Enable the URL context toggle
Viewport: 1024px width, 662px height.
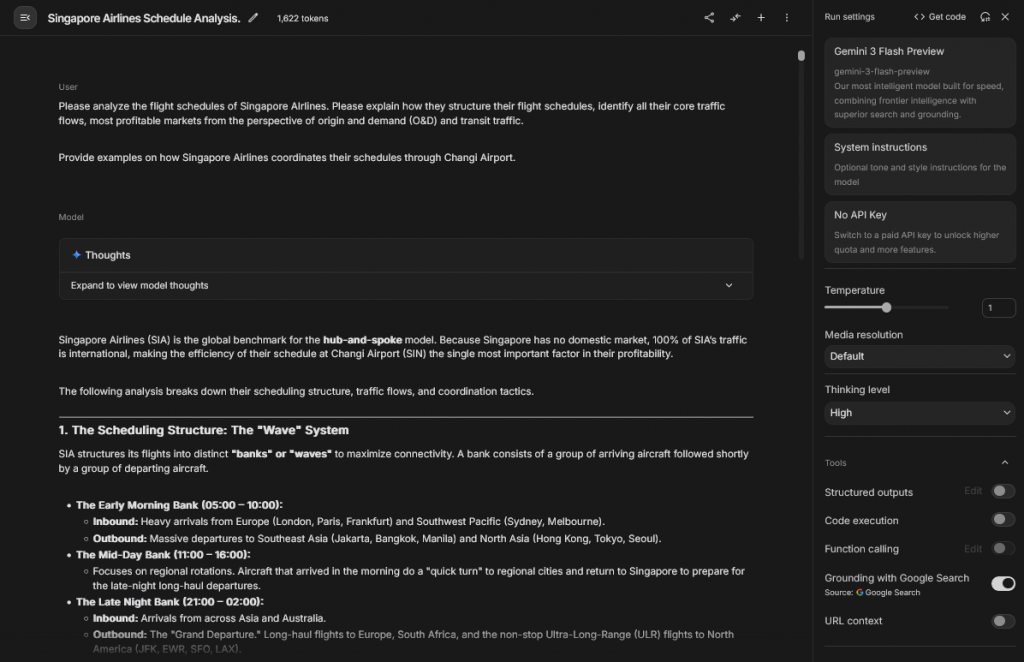pyautogui.click(x=1002, y=621)
